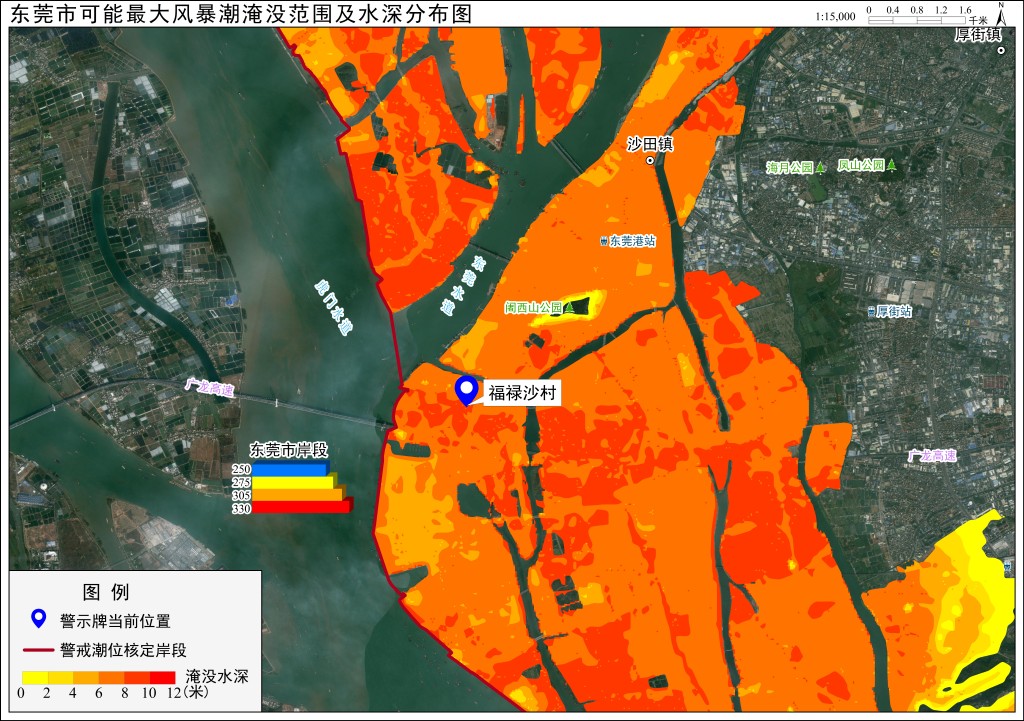This screenshot has height=721, width=1024.
Task: Click the station icon beside 厚街站
Action: tap(871, 312)
